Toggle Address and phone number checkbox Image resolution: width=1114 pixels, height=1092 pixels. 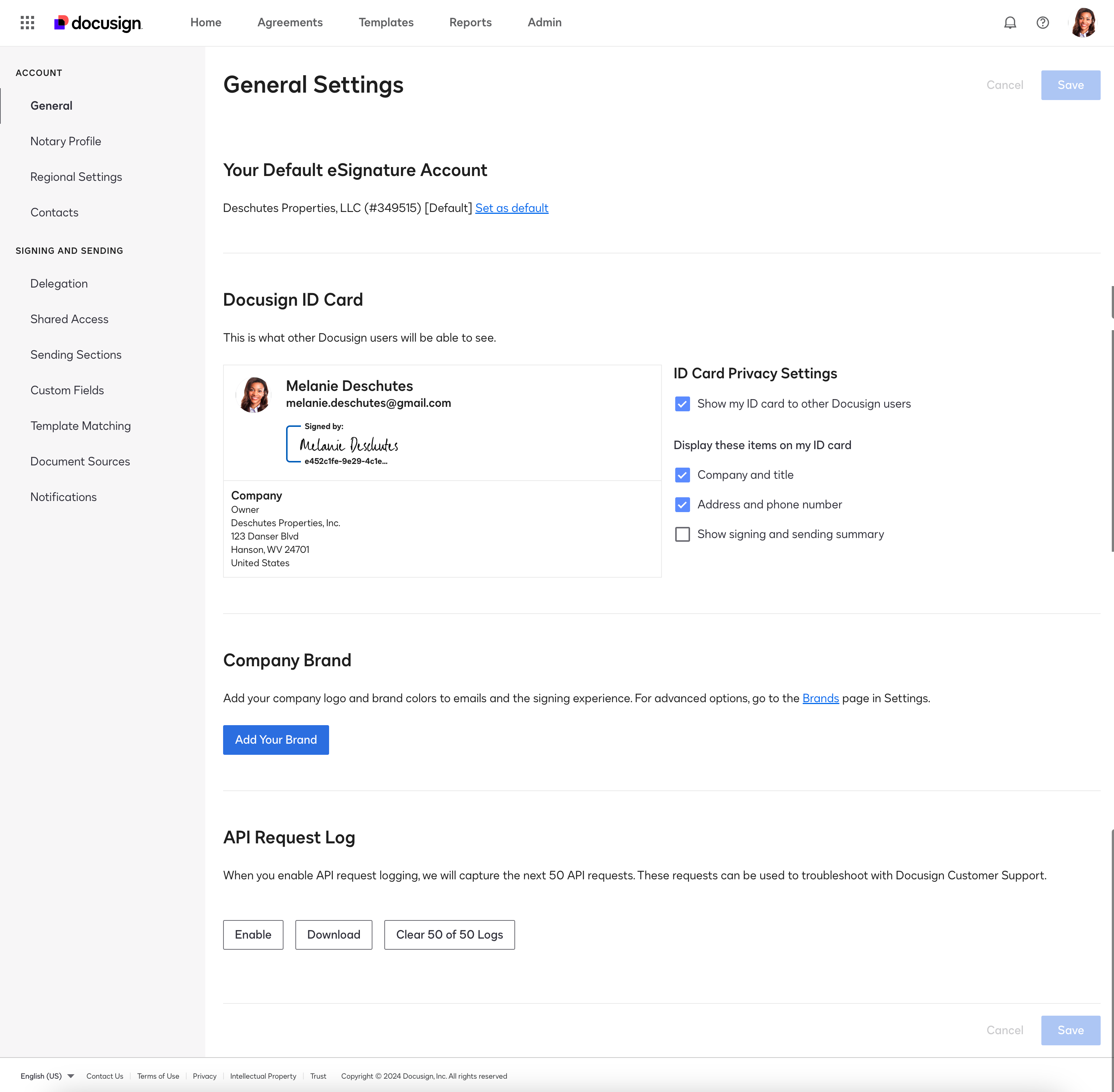point(682,505)
